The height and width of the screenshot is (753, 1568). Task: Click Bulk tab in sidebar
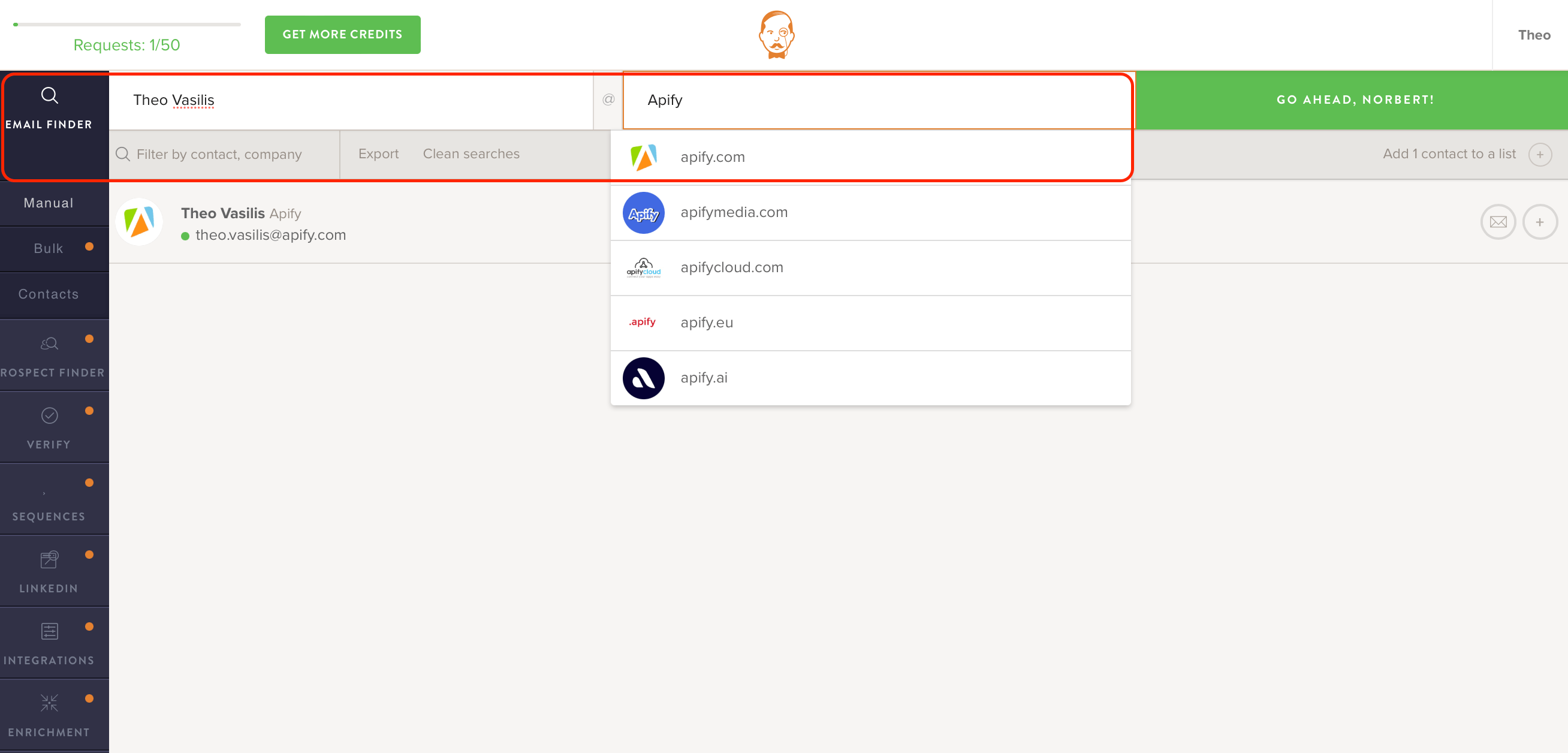point(47,247)
